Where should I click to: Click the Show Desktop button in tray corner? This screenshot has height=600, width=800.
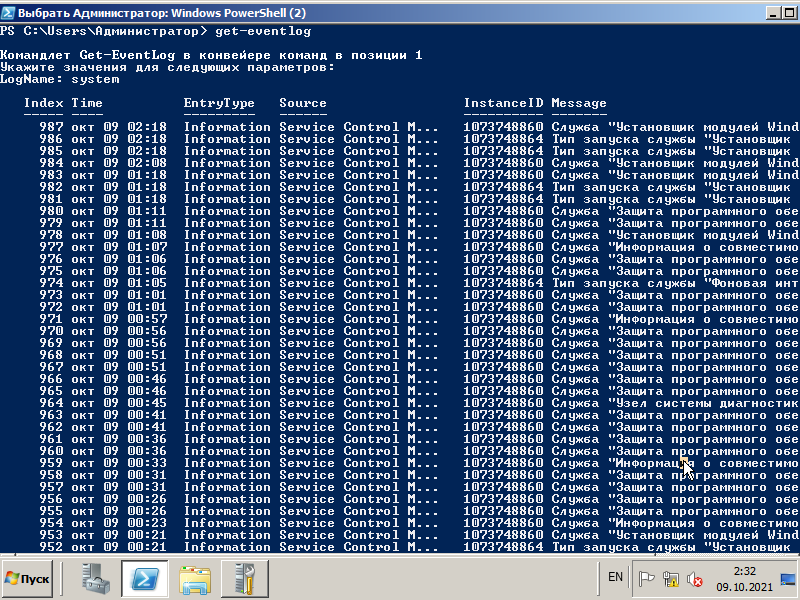(789, 579)
